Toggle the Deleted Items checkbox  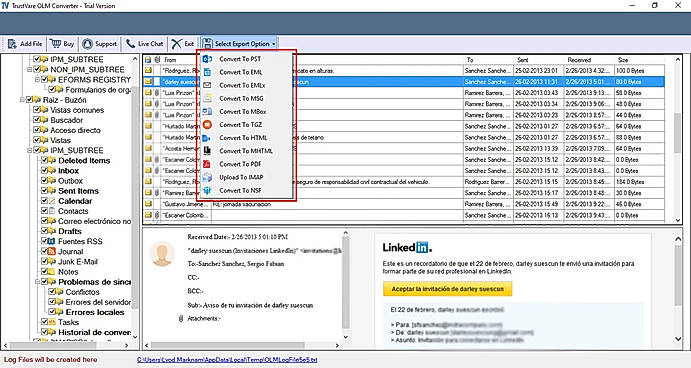[x=45, y=160]
